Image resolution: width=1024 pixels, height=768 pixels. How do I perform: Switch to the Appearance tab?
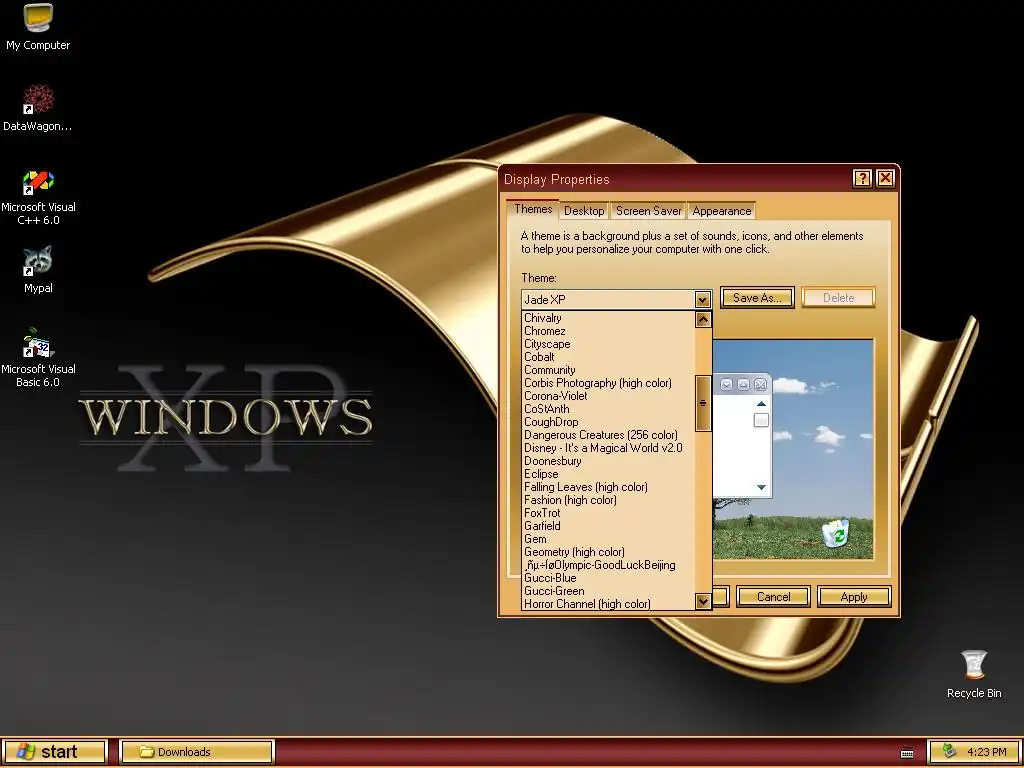coord(722,211)
